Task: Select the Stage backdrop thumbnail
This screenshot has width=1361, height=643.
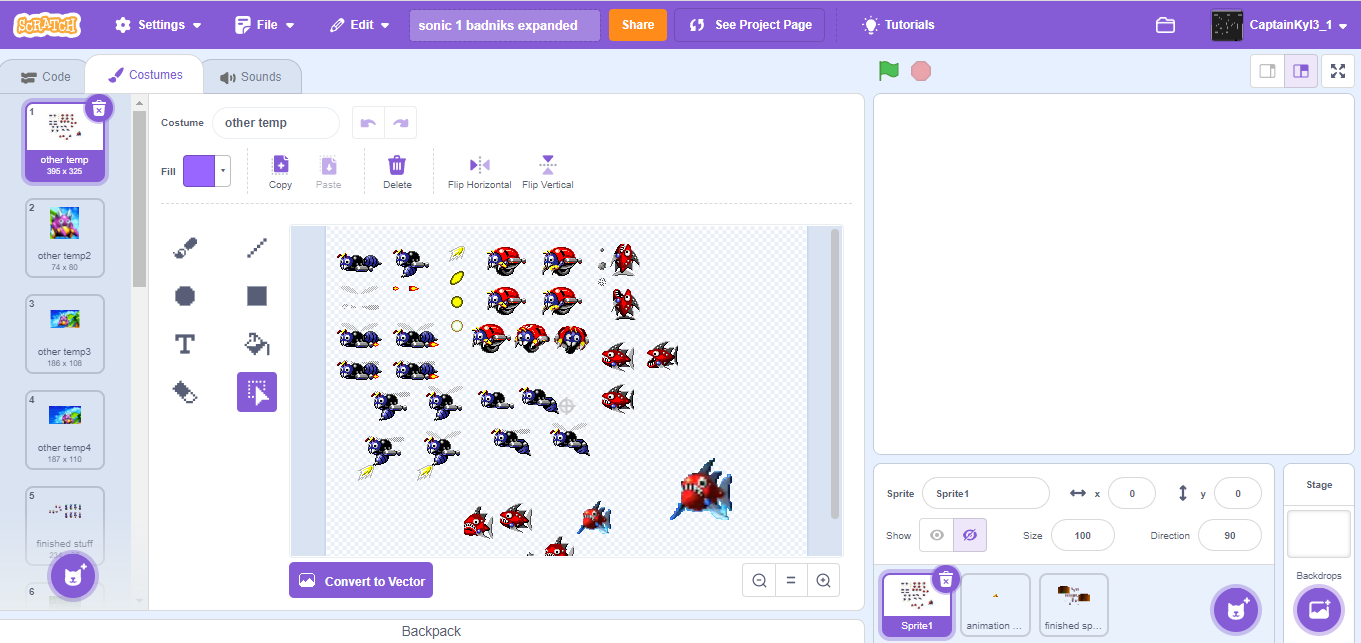Action: coord(1319,534)
